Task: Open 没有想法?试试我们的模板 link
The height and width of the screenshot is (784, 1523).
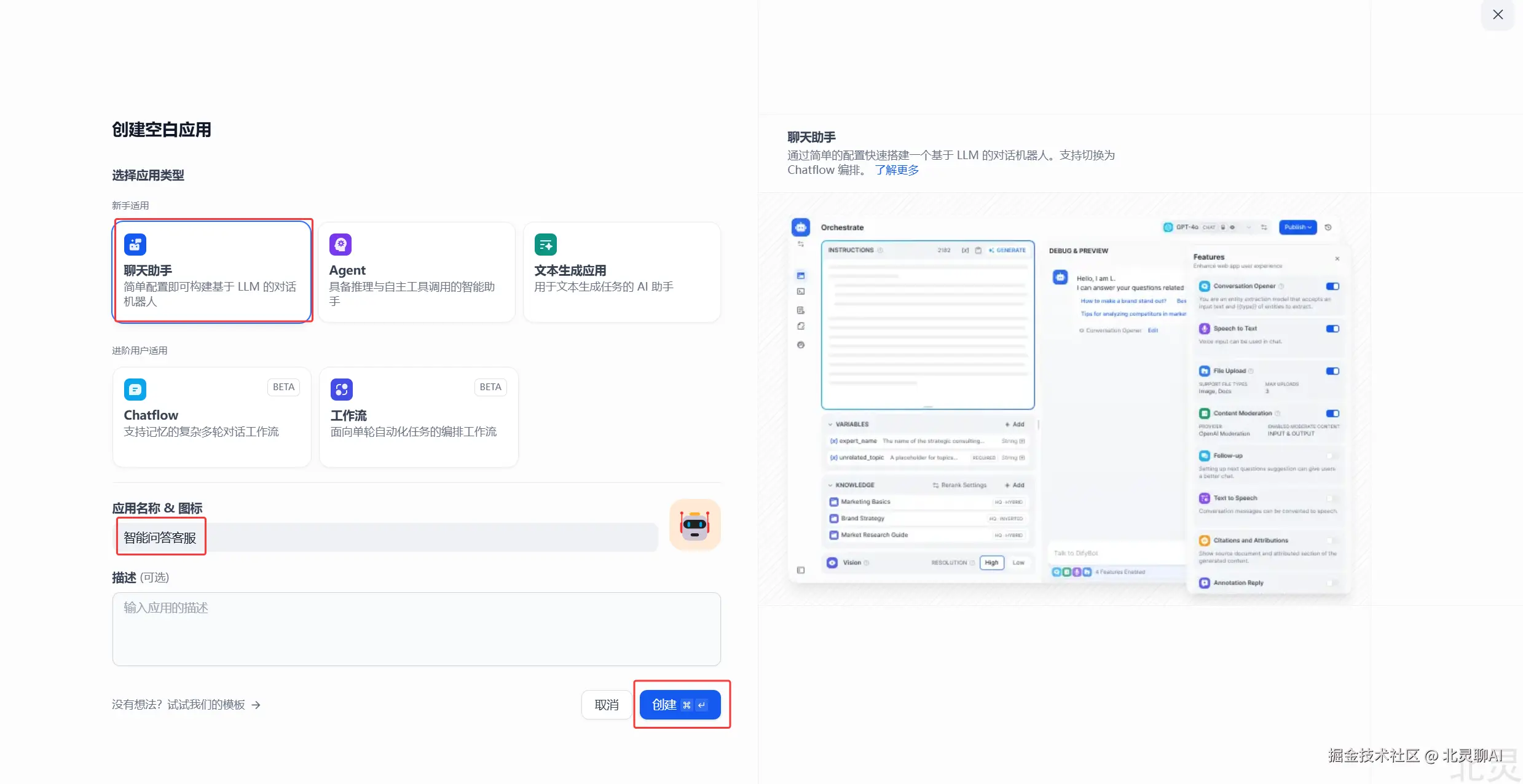Action: click(178, 705)
